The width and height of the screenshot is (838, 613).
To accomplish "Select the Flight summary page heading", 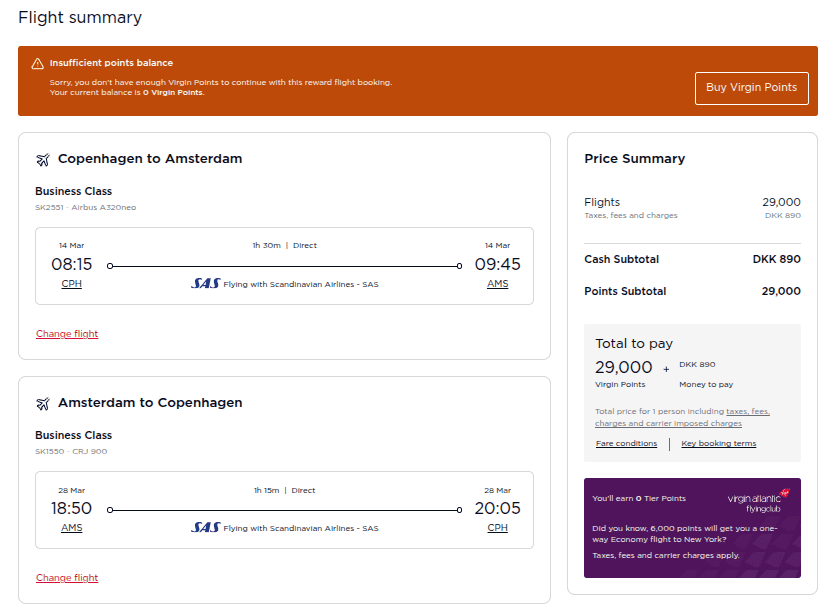I will click(80, 17).
